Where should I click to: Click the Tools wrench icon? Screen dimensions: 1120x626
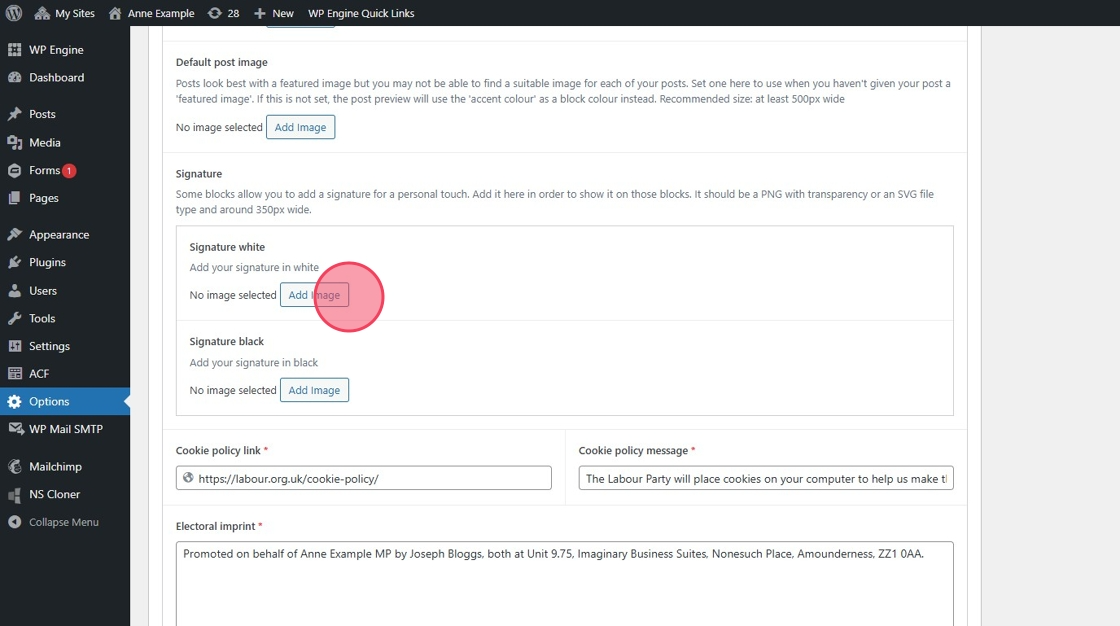[14, 318]
